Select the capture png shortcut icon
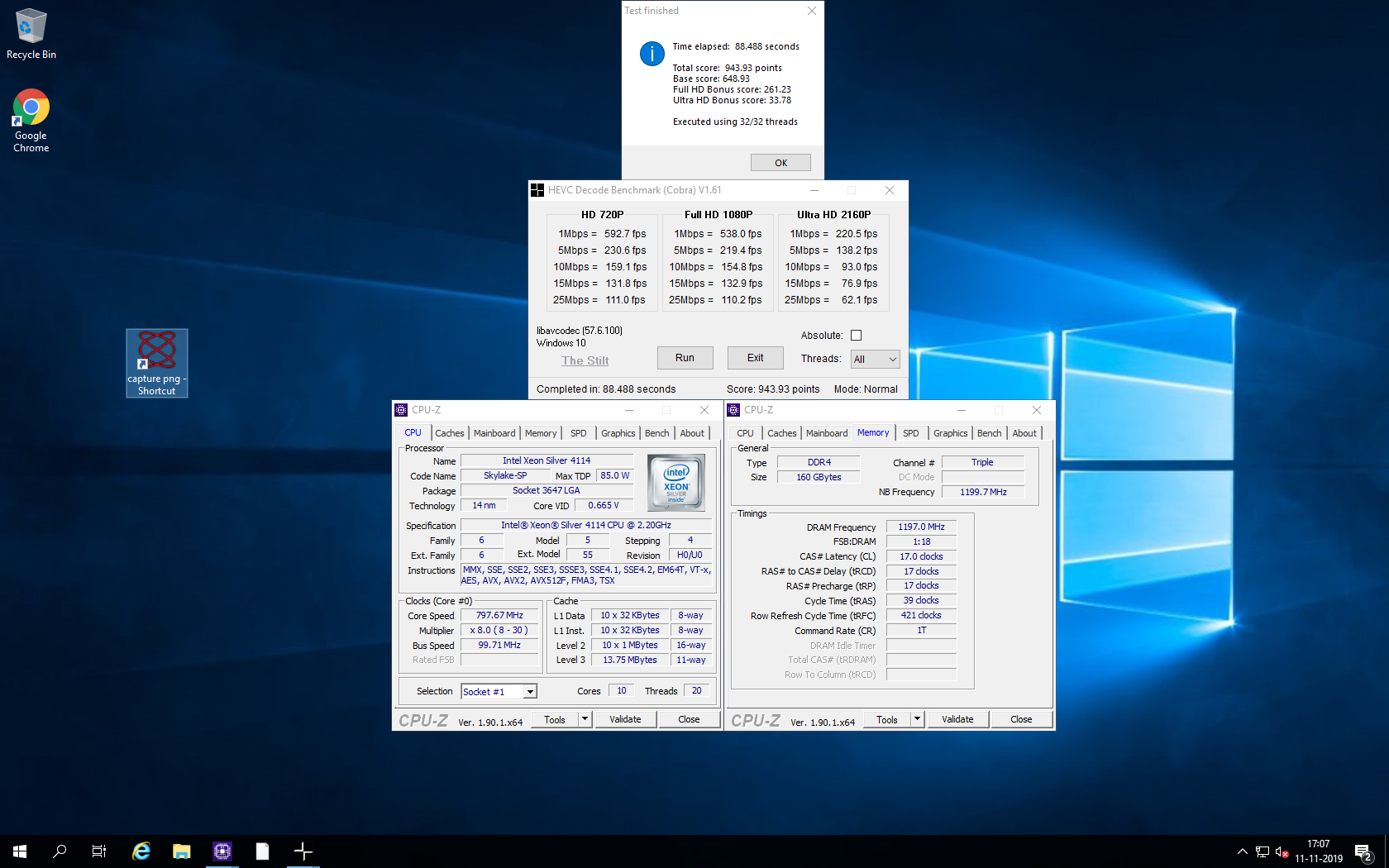Screen dimensions: 1389x868 (157, 363)
